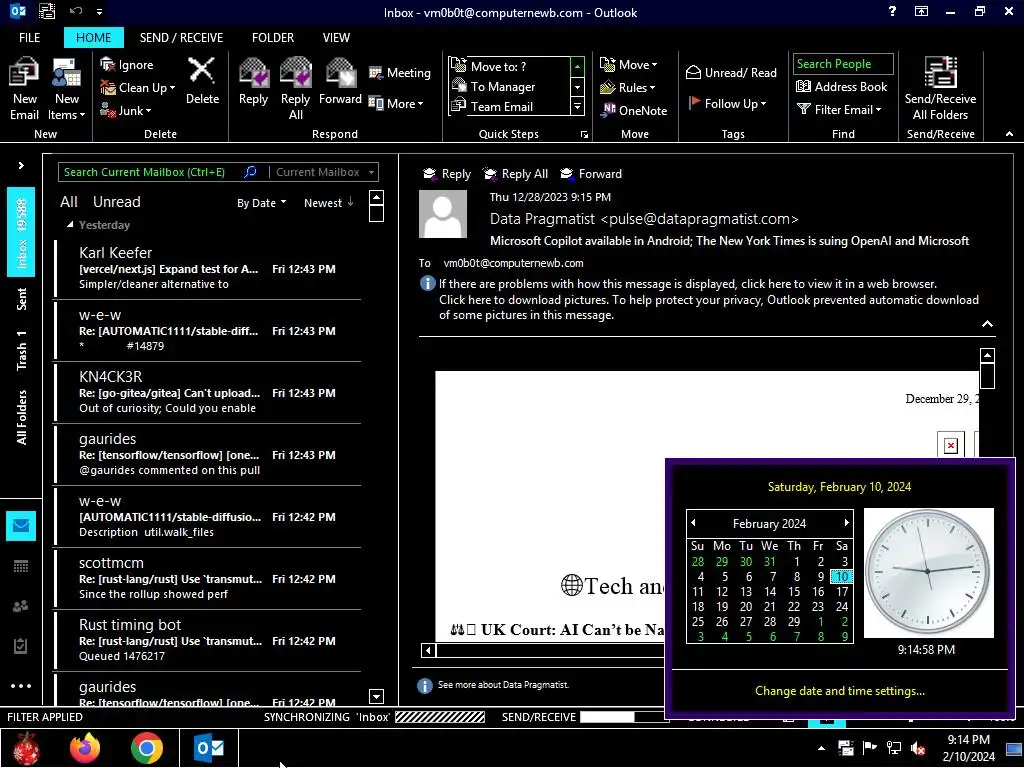Switch to the FOLDER tab

tap(273, 38)
